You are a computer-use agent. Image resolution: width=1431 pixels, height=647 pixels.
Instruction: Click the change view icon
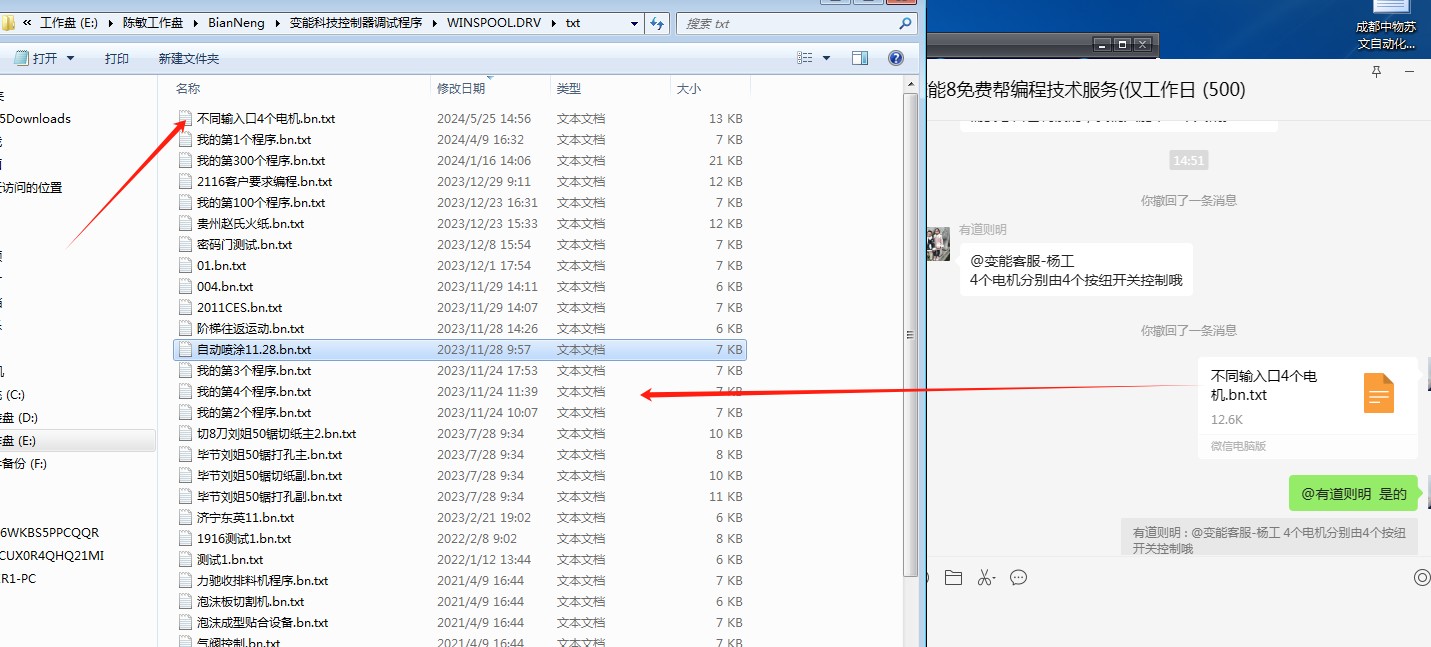coord(805,58)
